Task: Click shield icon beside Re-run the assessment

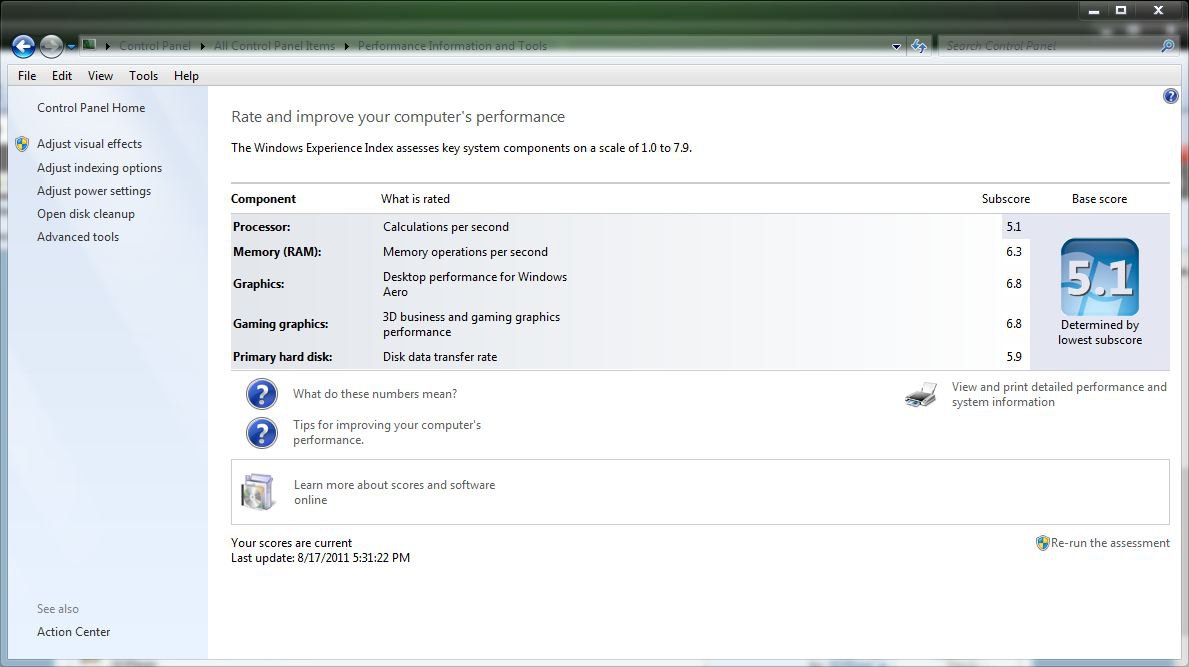Action: tap(1043, 543)
